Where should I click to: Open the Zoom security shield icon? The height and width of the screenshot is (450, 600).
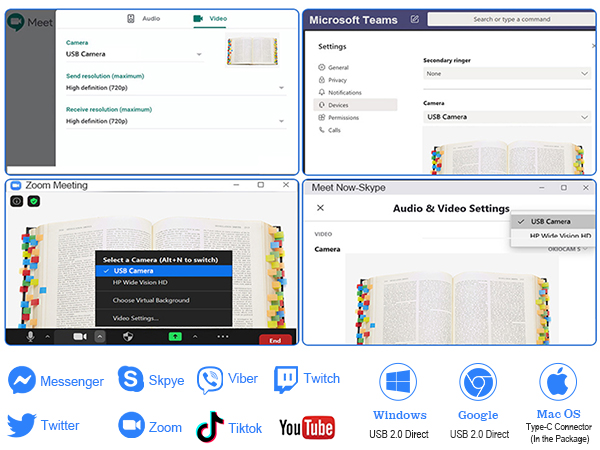click(x=128, y=338)
